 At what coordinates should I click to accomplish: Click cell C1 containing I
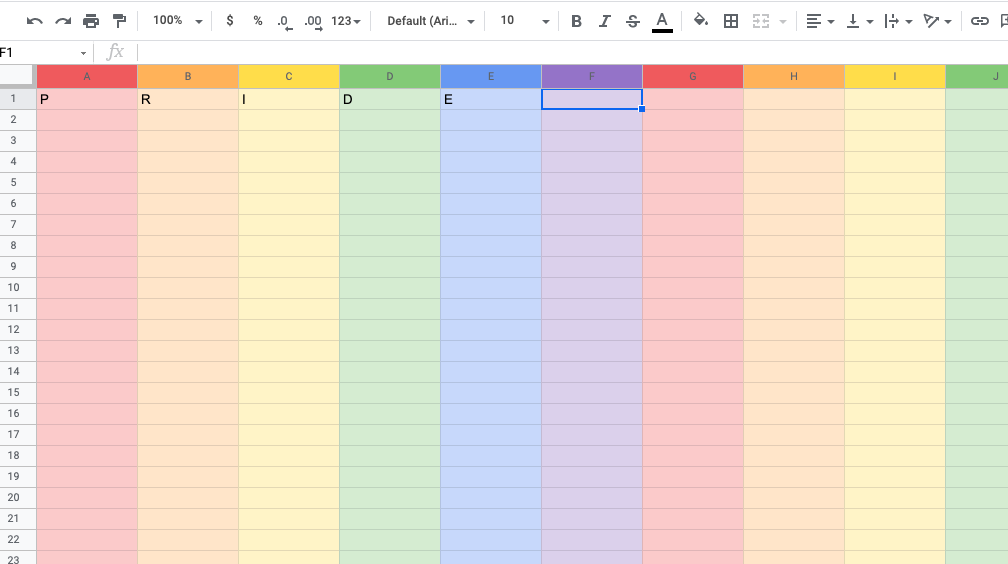[289, 99]
